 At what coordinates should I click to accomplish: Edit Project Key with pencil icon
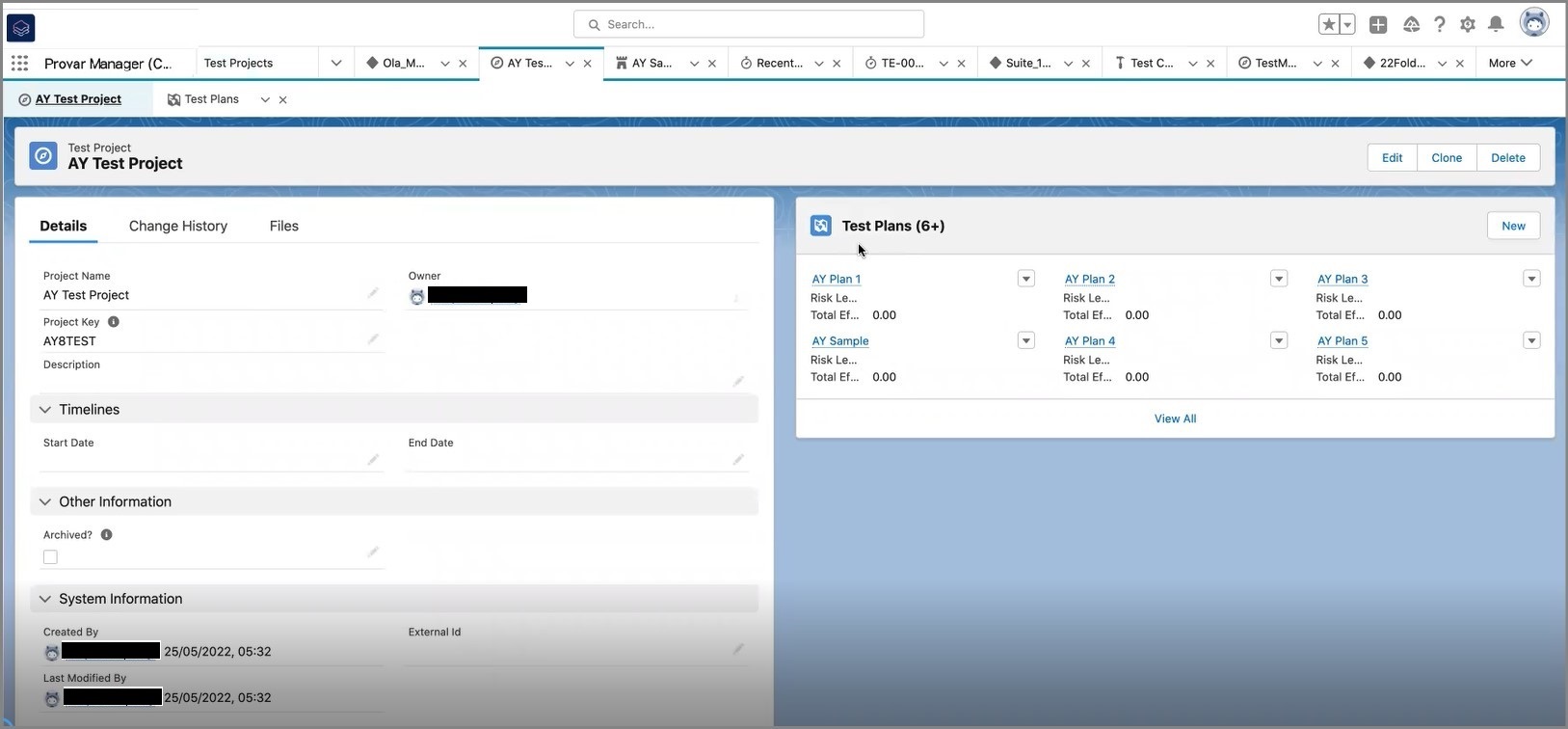click(373, 339)
